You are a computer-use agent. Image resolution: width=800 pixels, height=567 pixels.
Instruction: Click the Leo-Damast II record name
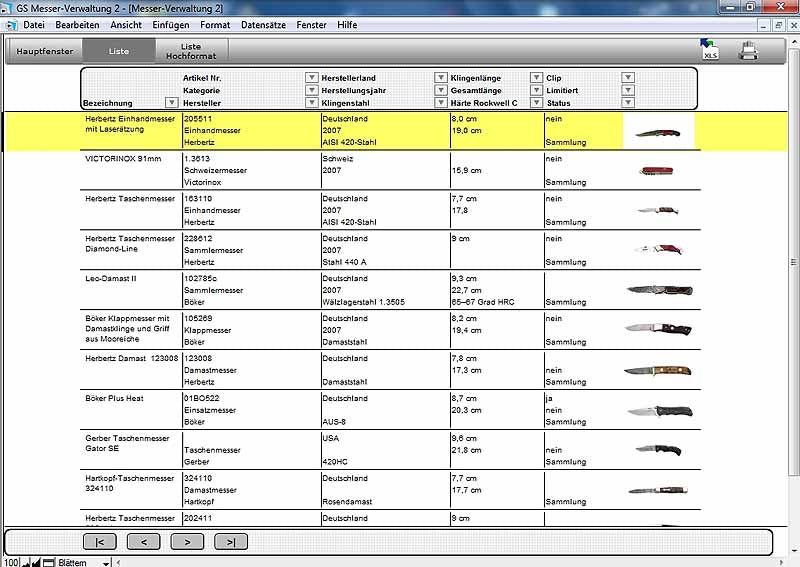point(110,278)
